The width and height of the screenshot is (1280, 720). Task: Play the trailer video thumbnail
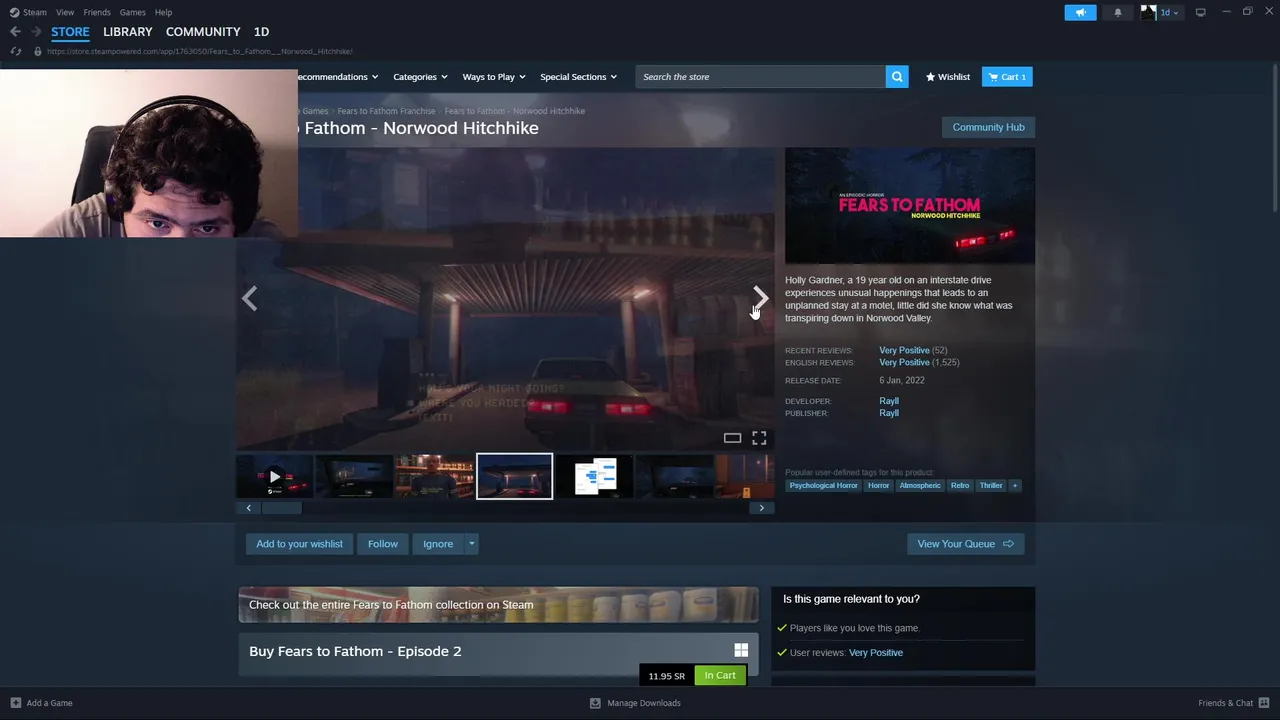click(274, 476)
